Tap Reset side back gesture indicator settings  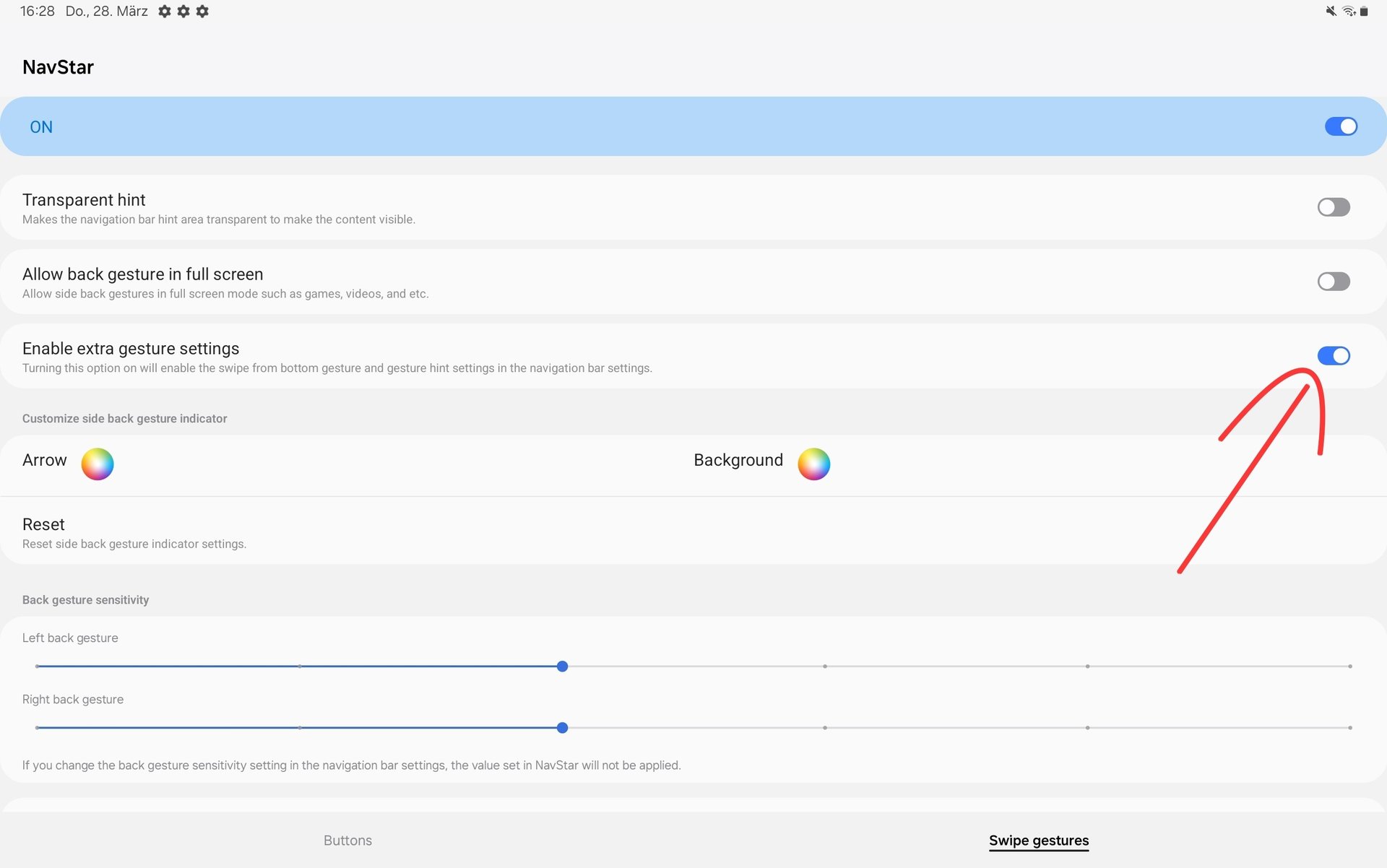(134, 533)
